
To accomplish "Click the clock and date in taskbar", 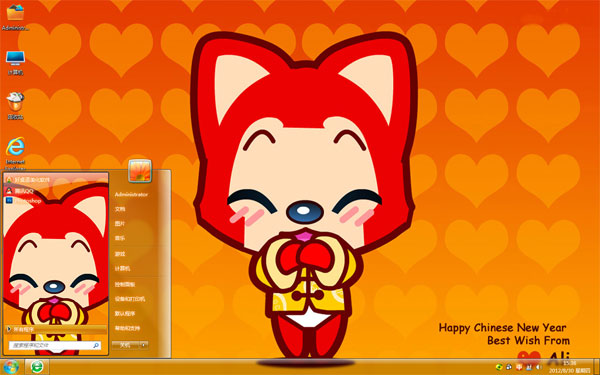I will pyautogui.click(x=570, y=367).
